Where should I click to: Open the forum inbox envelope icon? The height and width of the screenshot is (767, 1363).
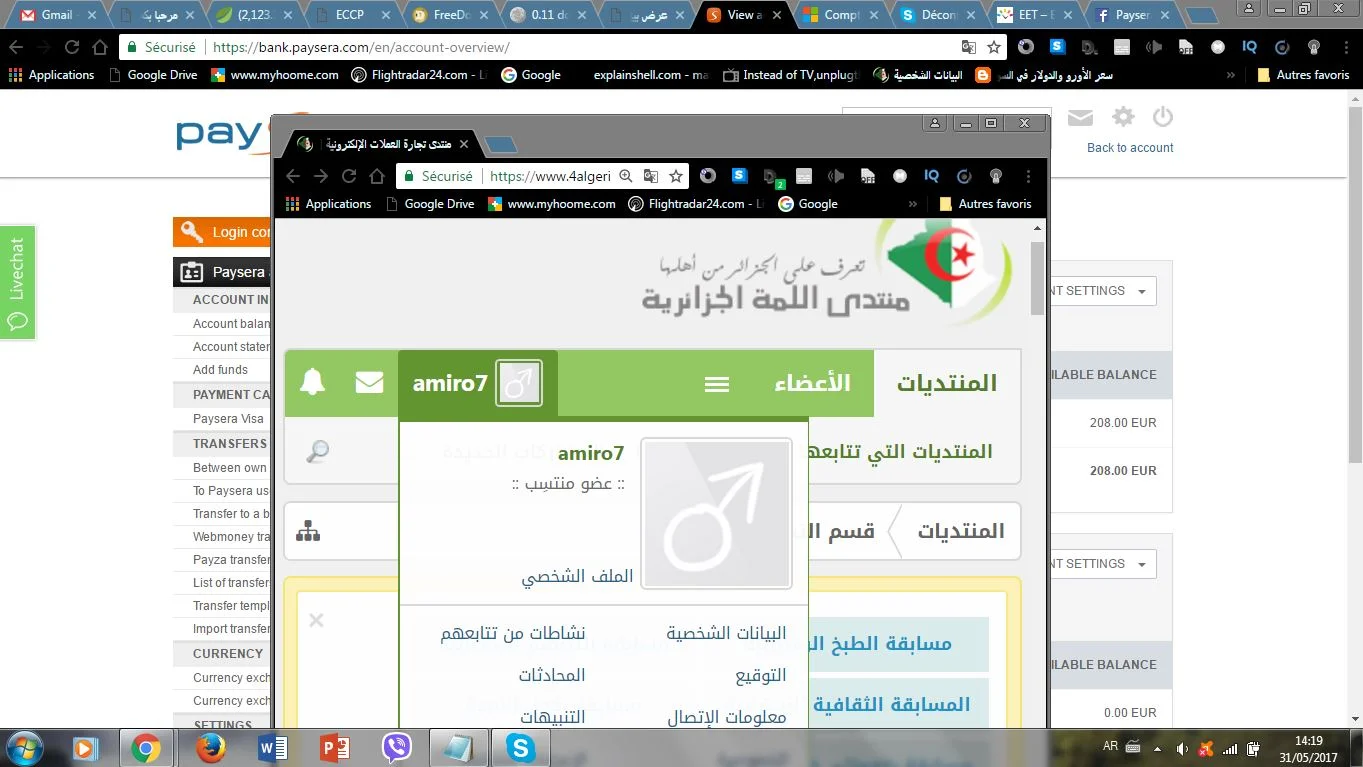pos(369,382)
